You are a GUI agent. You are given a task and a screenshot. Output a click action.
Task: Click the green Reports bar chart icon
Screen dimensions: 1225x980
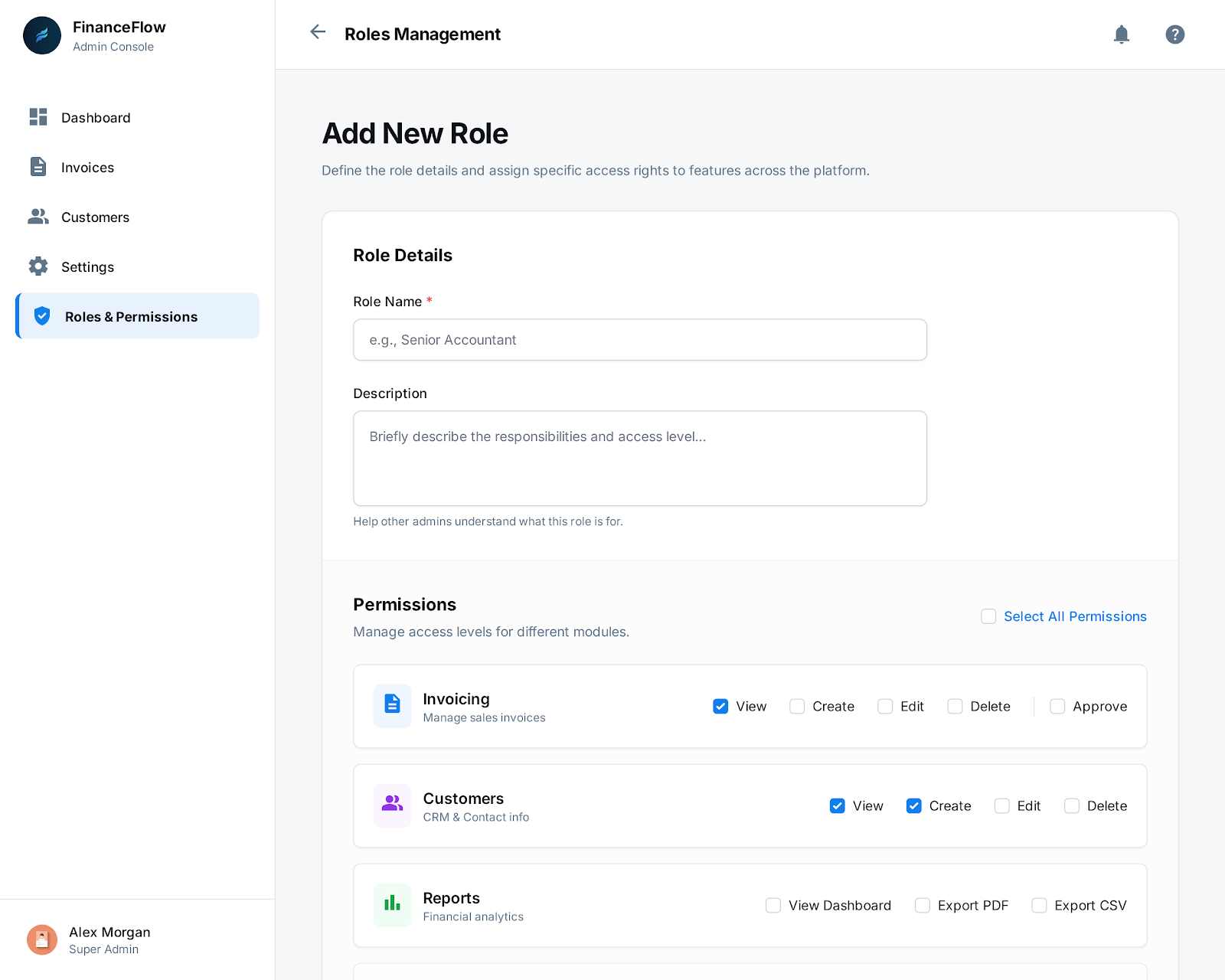(x=392, y=904)
